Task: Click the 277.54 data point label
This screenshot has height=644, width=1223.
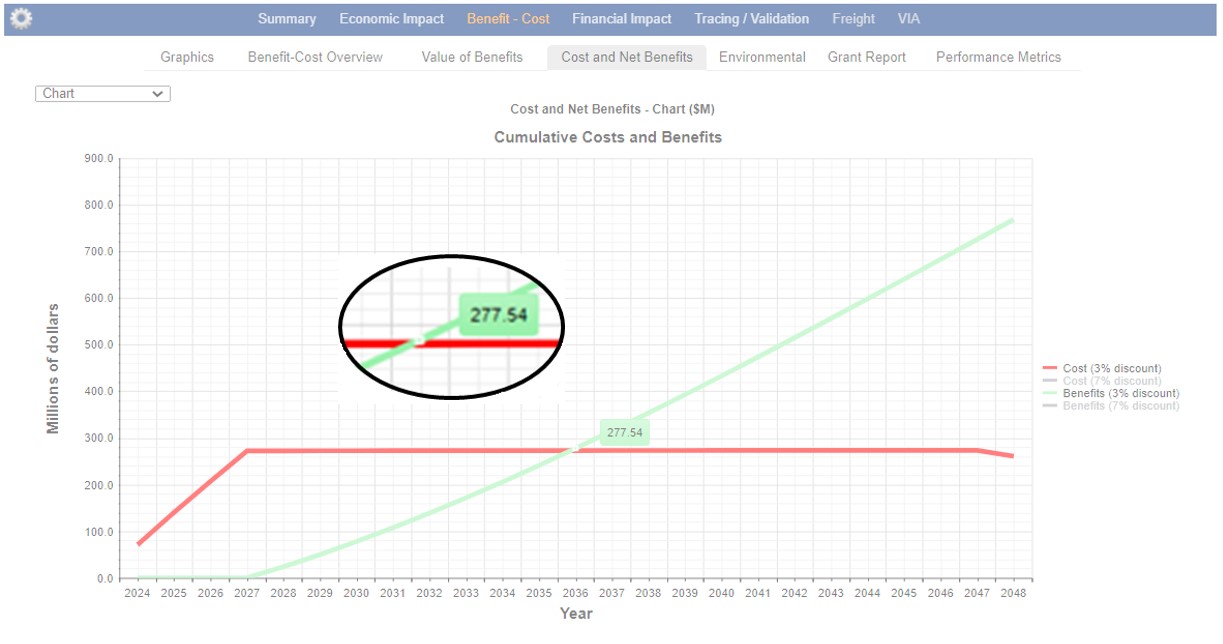Action: (x=624, y=433)
